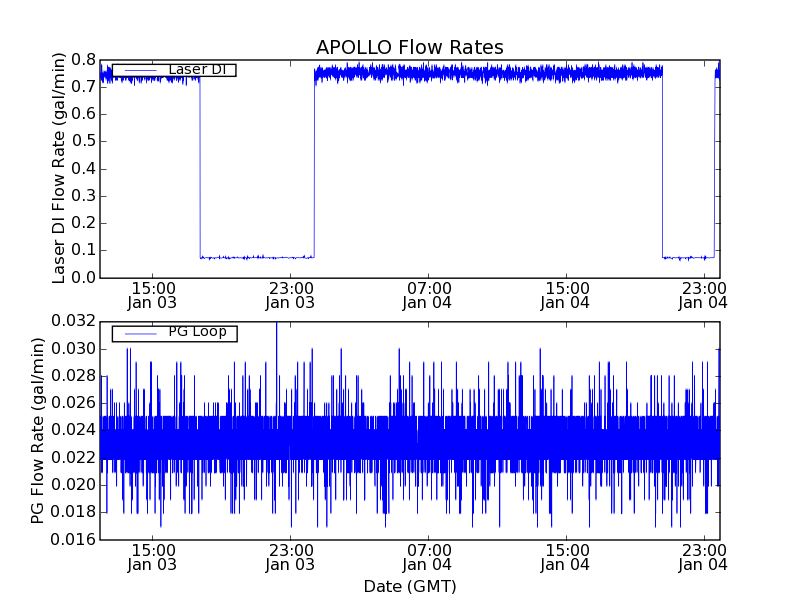Click the 0.016 tick label on bottom chart

pos(73,539)
